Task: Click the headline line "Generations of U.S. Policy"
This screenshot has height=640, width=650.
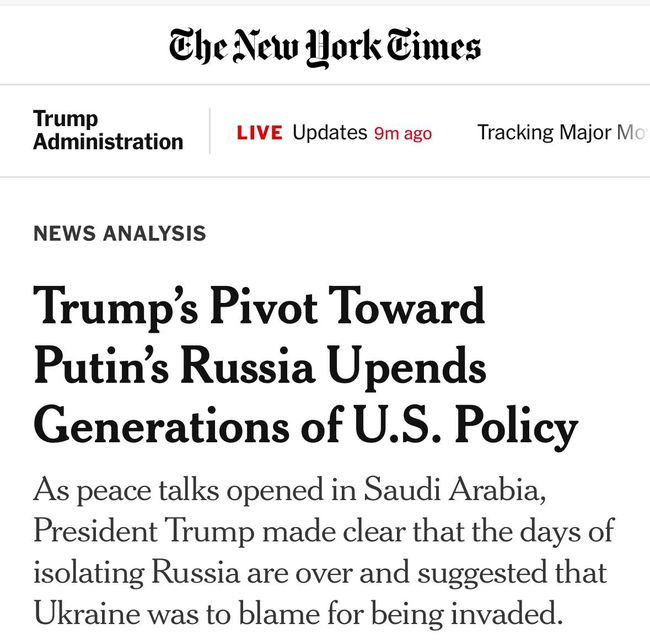Action: tap(306, 427)
